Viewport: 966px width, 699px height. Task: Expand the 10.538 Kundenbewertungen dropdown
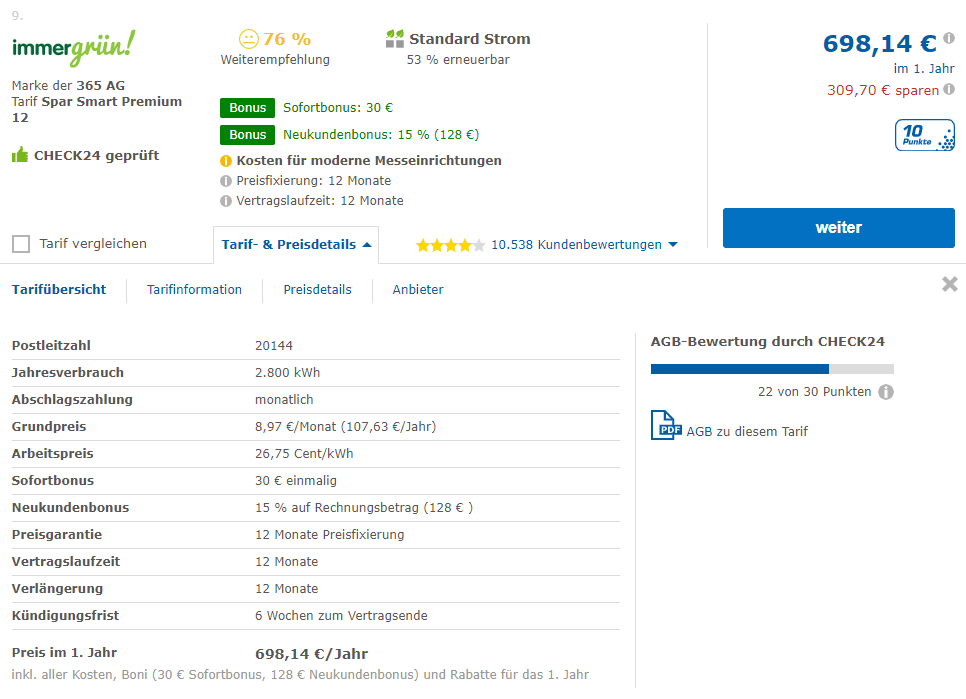584,244
